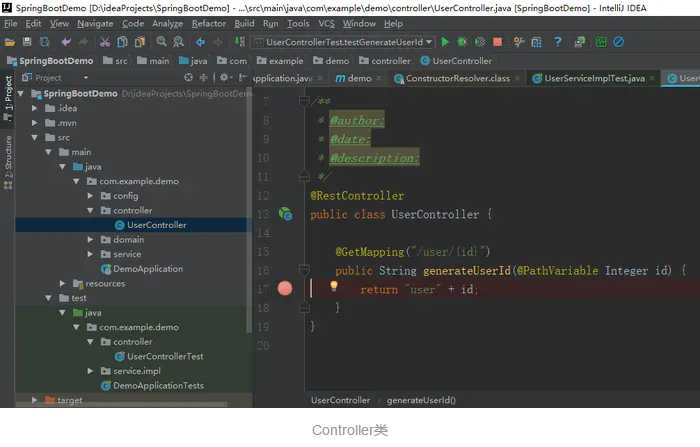This screenshot has height=447, width=700.
Task: Open Project panel gear settings
Action: [x=224, y=78]
